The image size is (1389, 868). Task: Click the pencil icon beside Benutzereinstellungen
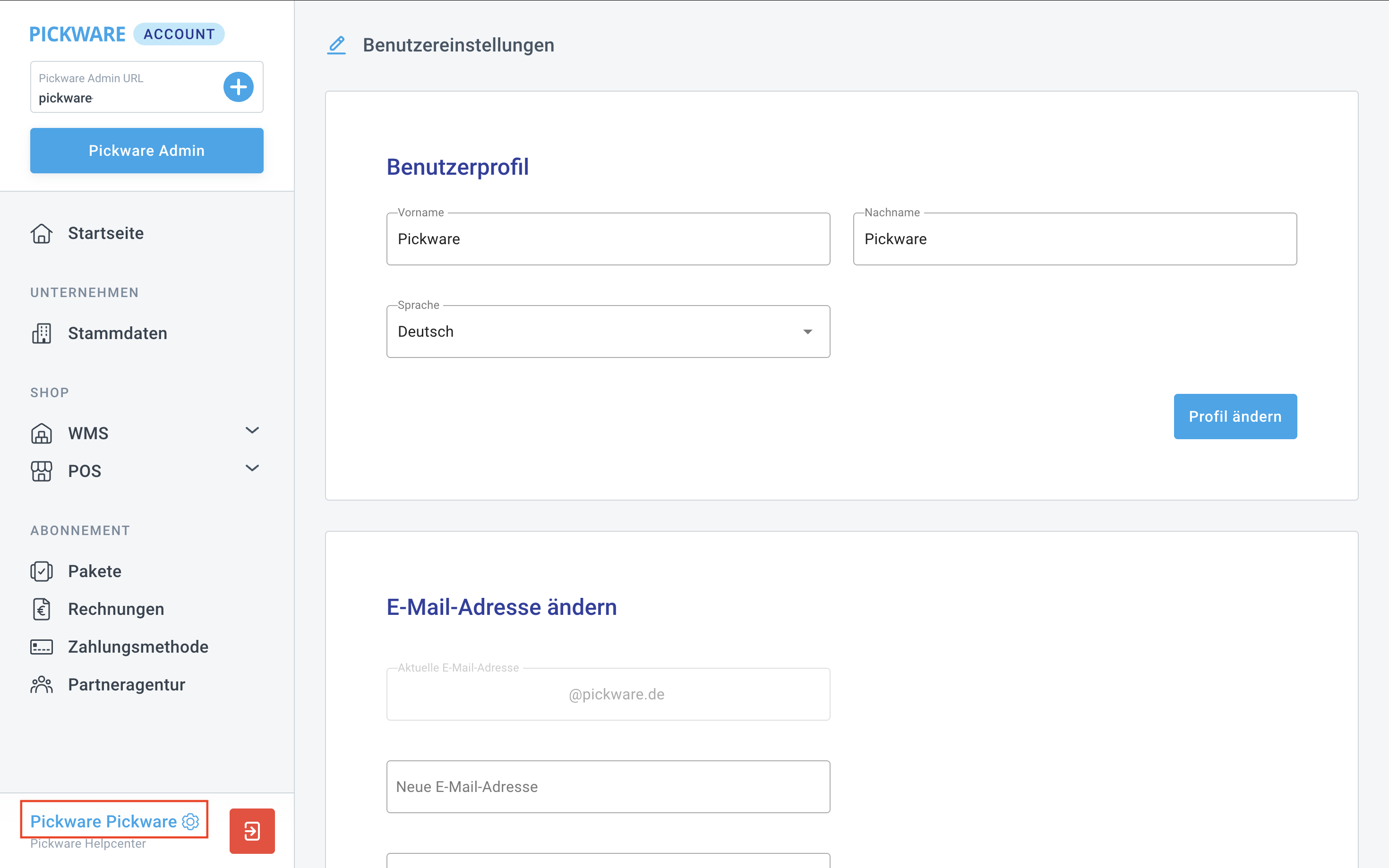pos(336,45)
